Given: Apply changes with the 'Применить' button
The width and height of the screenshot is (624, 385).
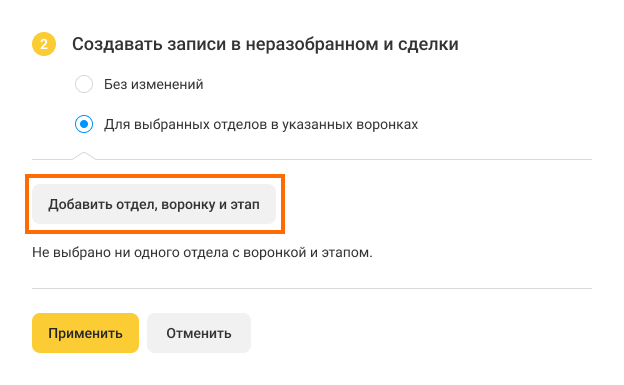Looking at the screenshot, I should tap(86, 333).
